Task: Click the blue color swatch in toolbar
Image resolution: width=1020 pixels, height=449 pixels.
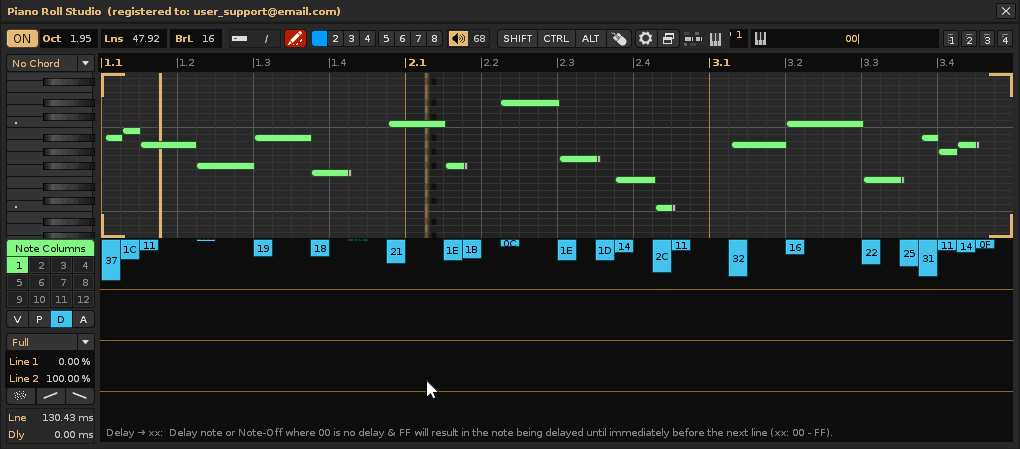Action: [x=319, y=39]
